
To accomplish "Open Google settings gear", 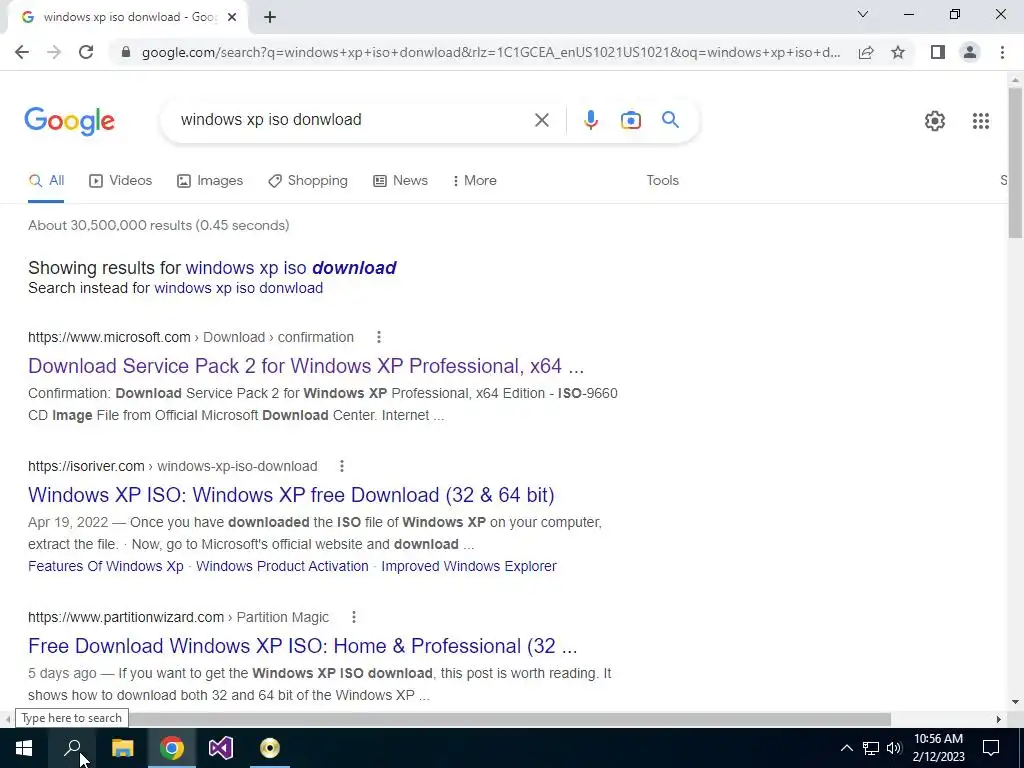I will point(935,121).
